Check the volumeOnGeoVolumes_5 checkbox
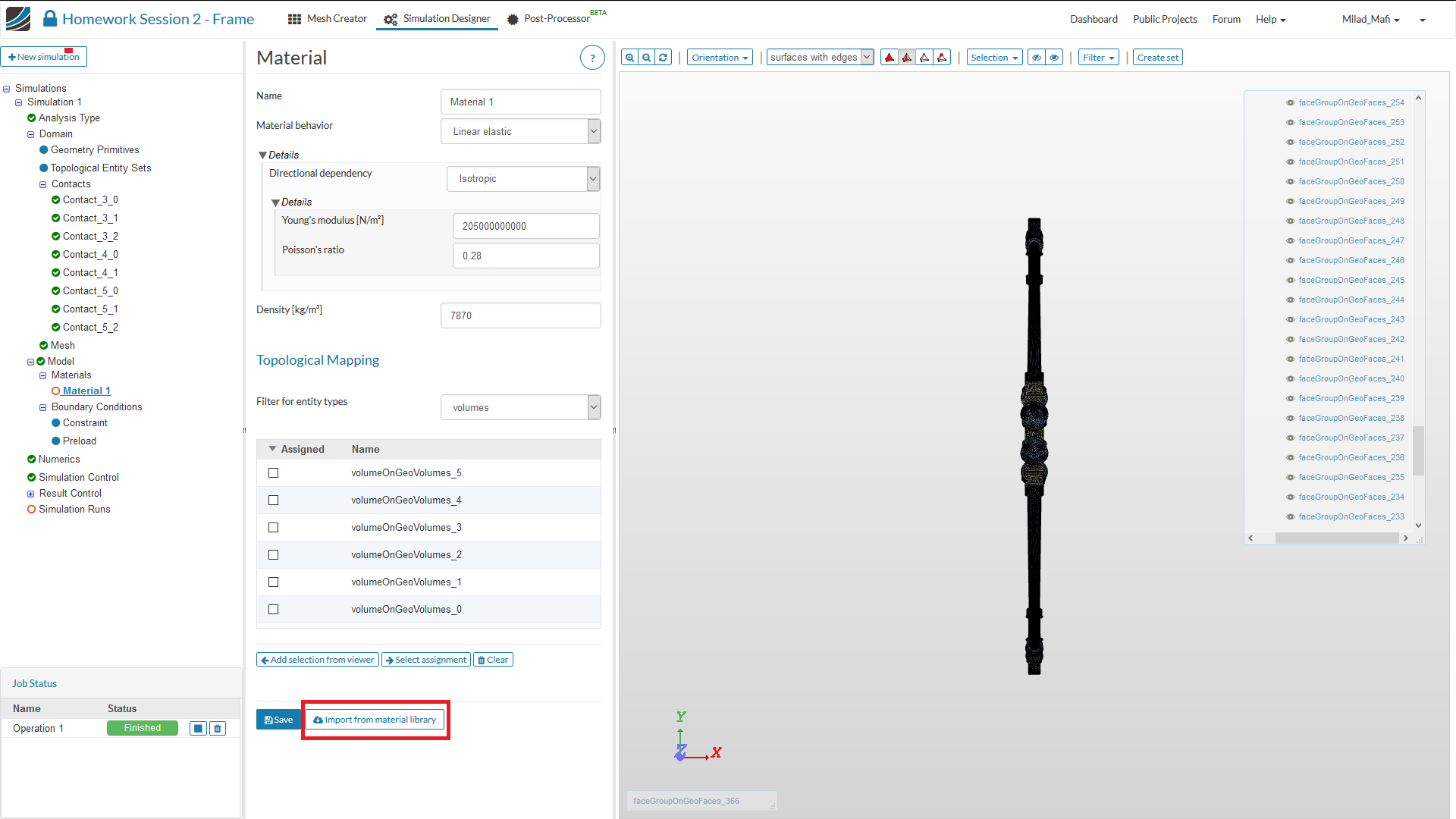Screen dimensions: 1456x819 tap(273, 472)
